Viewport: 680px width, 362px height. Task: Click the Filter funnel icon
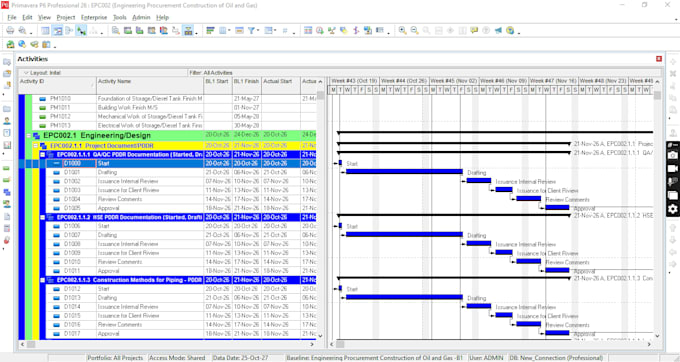tap(251, 30)
